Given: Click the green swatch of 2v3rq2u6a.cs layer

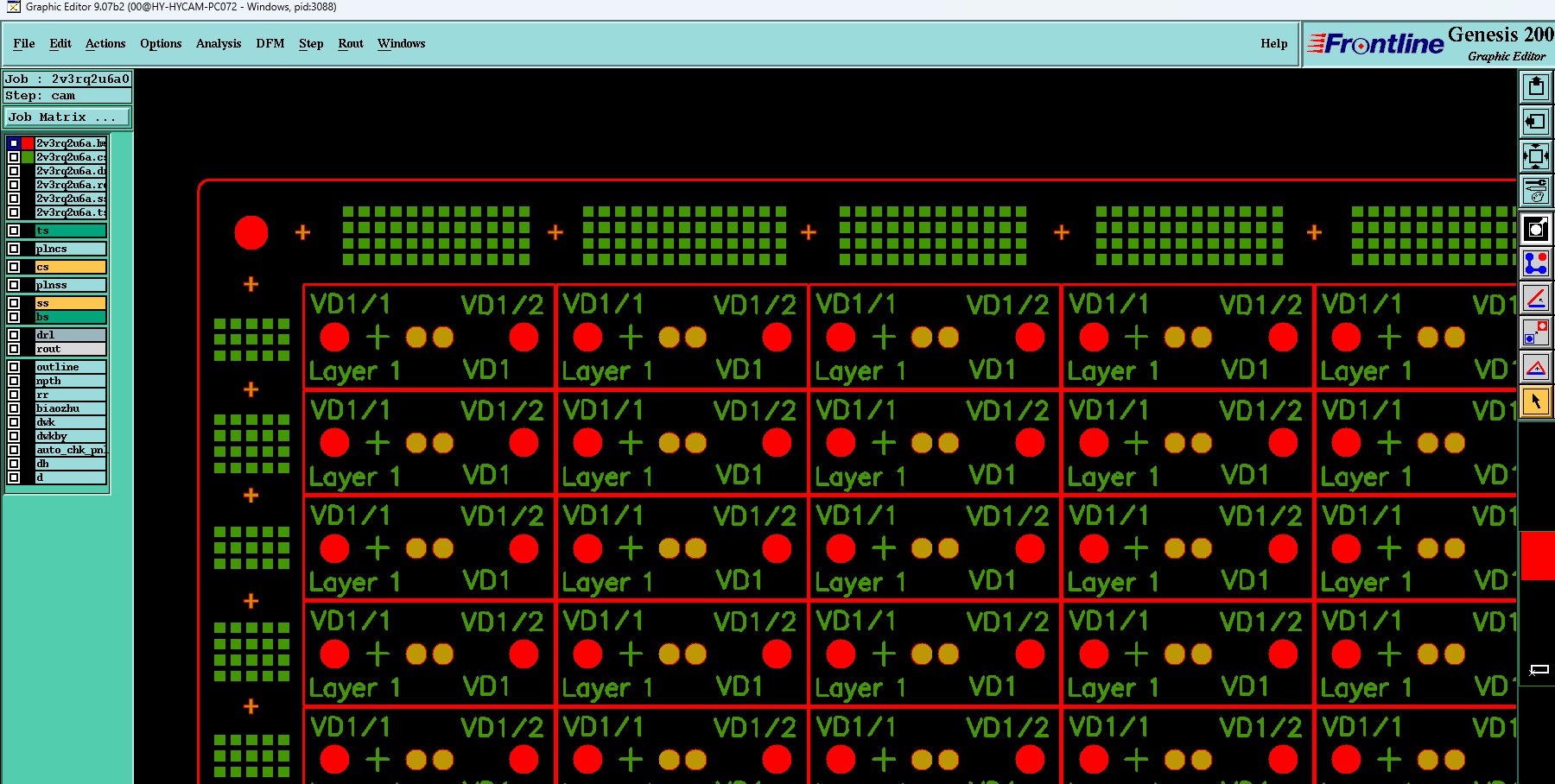Looking at the screenshot, I should click(x=28, y=157).
